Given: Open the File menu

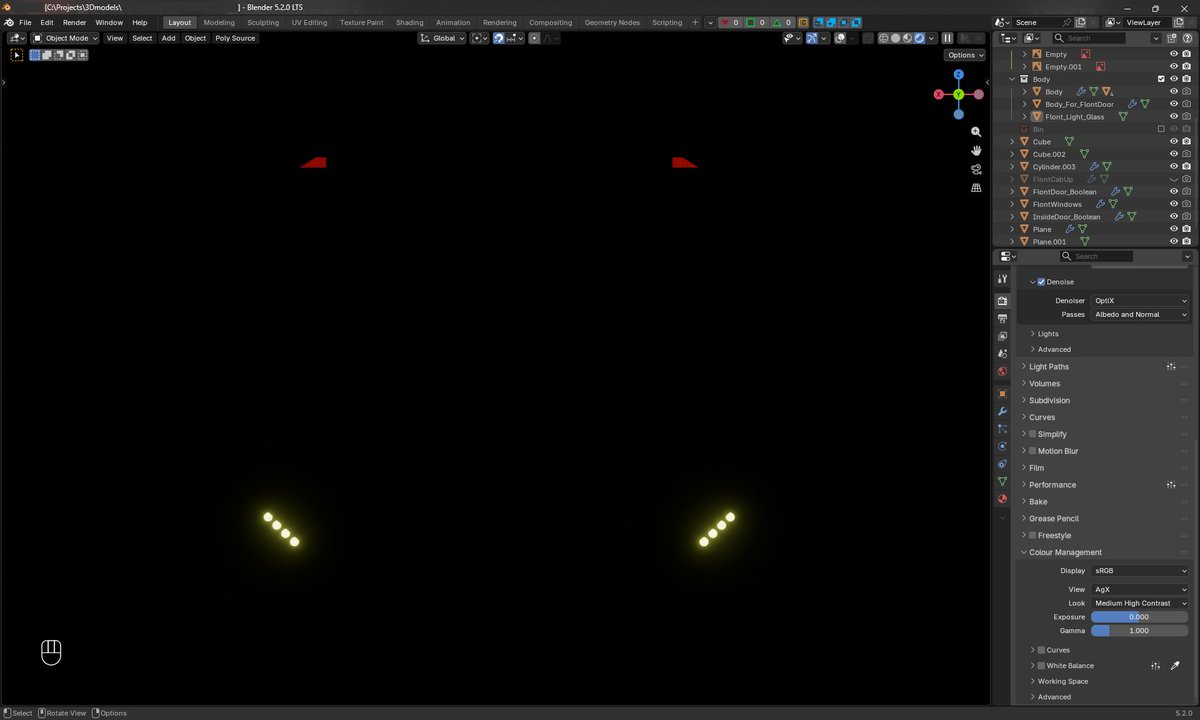Looking at the screenshot, I should coord(25,22).
